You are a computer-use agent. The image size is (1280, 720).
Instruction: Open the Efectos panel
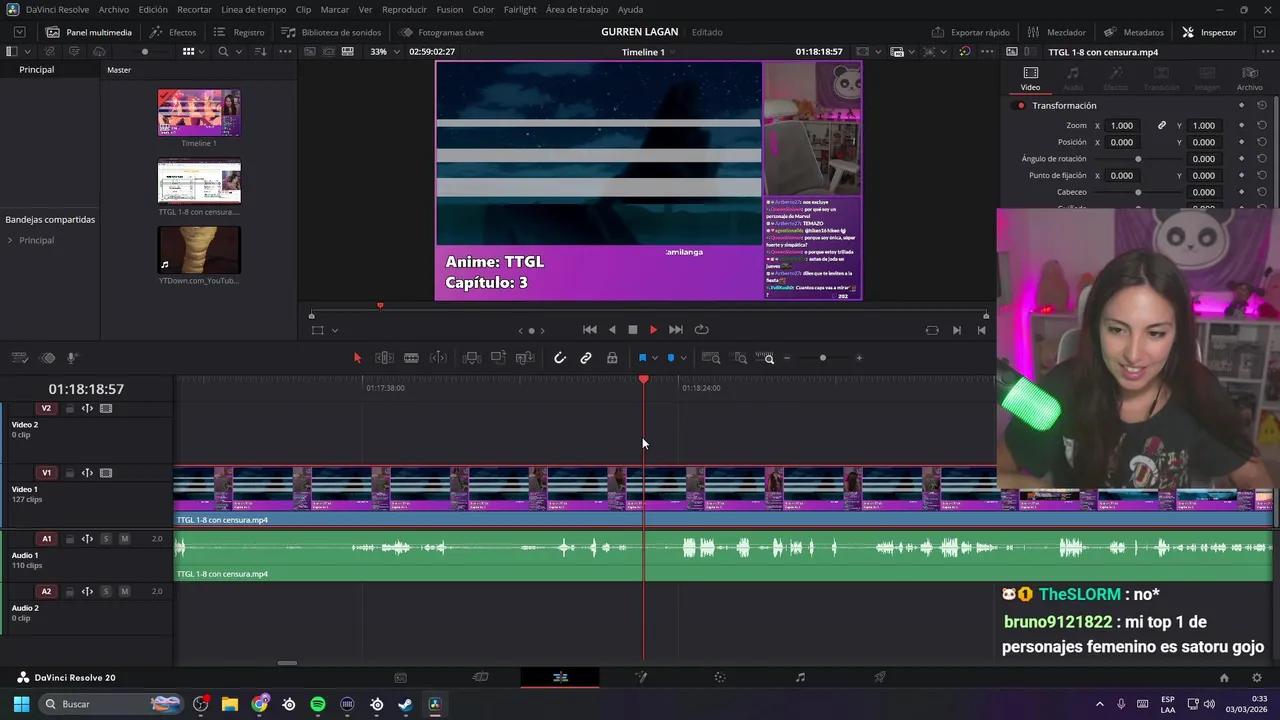(x=173, y=32)
